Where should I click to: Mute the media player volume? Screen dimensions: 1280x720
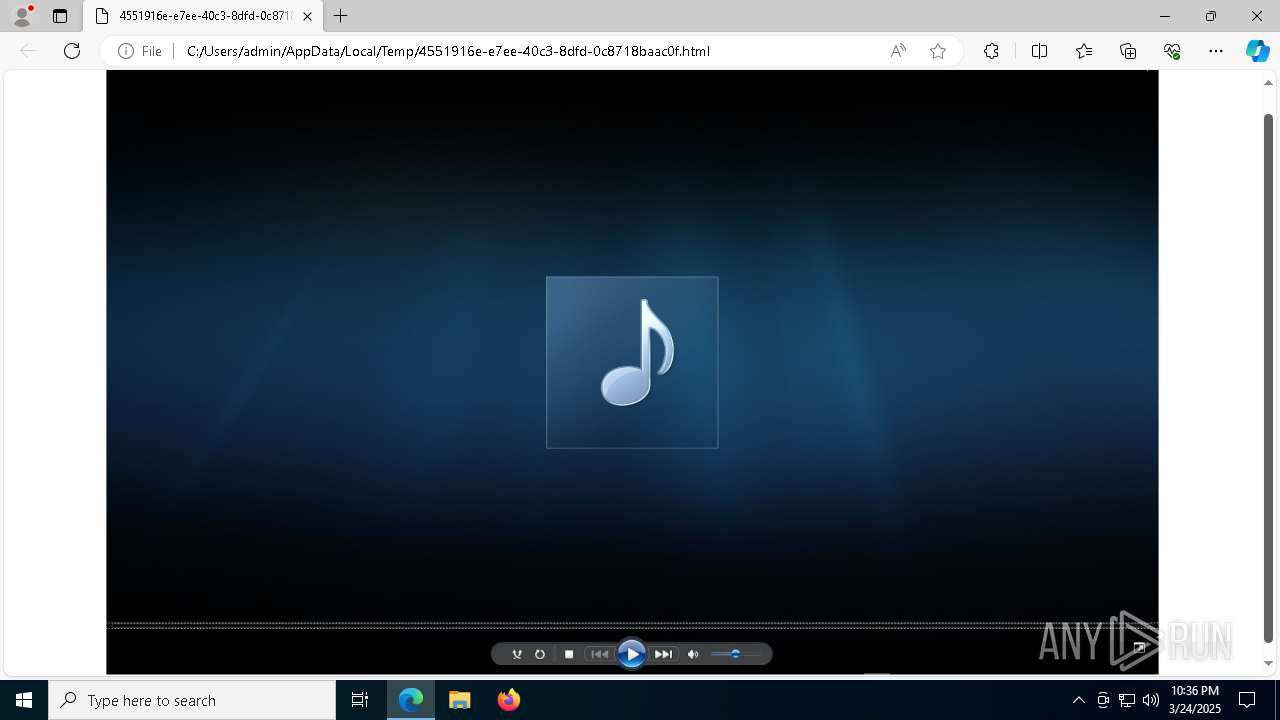[x=693, y=654]
